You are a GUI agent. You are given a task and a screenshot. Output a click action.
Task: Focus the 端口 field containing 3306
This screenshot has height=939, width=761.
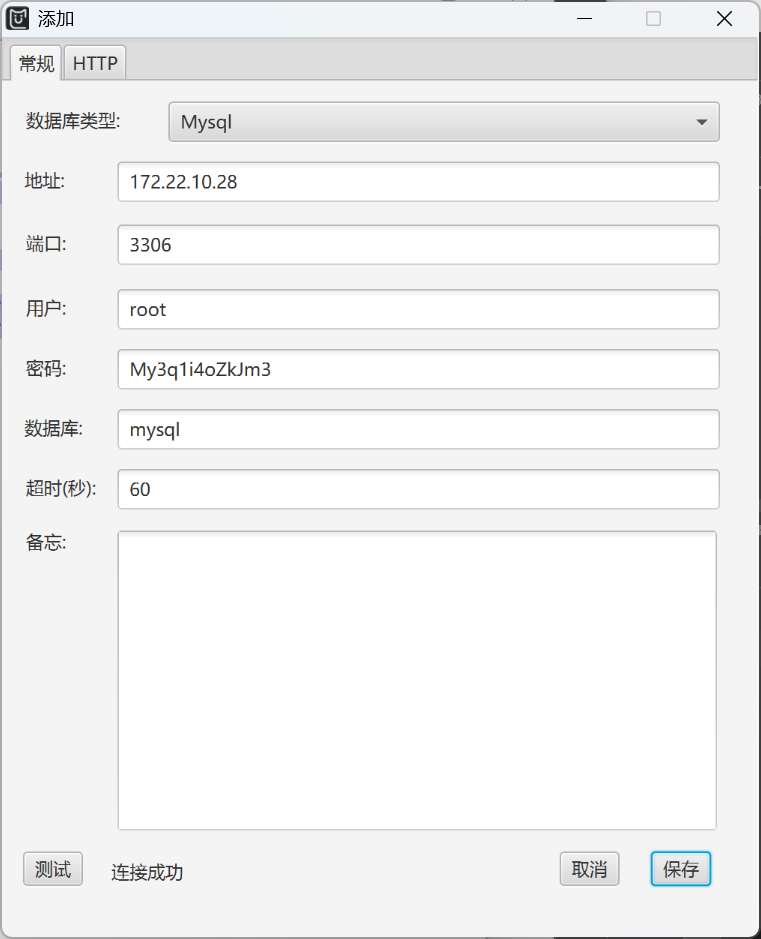(418, 244)
